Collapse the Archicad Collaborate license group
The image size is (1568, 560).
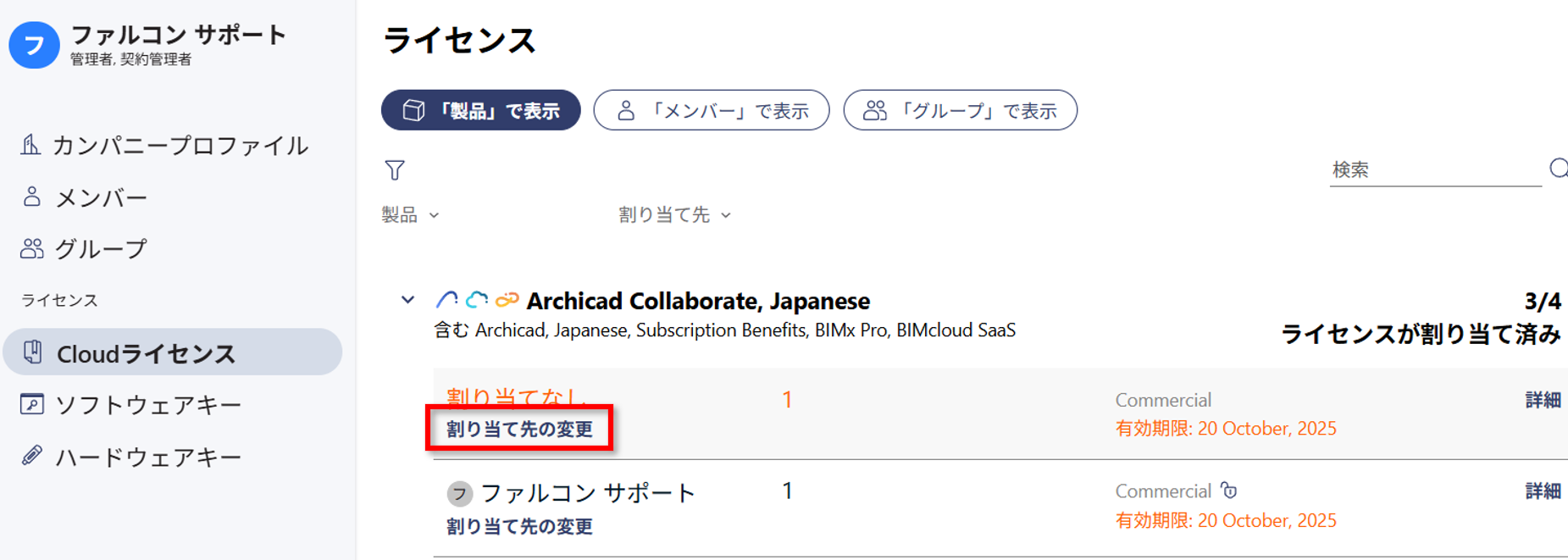tap(407, 300)
